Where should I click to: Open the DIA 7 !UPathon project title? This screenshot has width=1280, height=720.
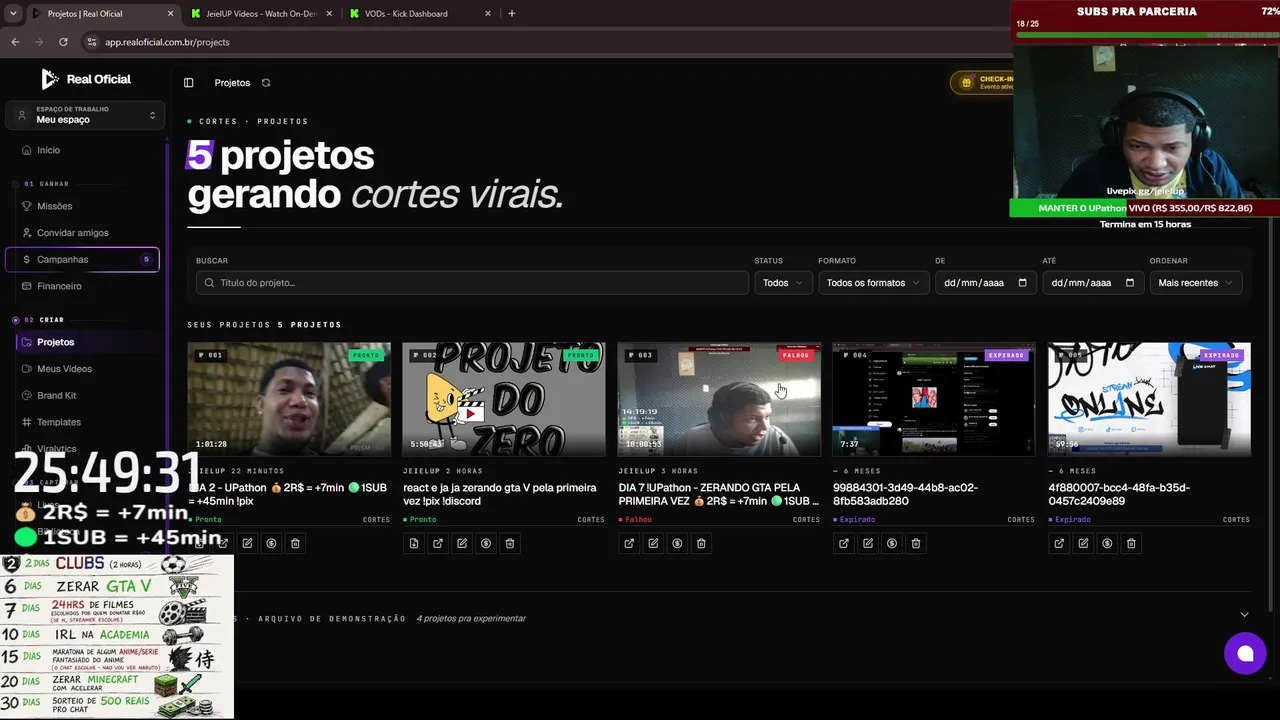tap(719, 495)
